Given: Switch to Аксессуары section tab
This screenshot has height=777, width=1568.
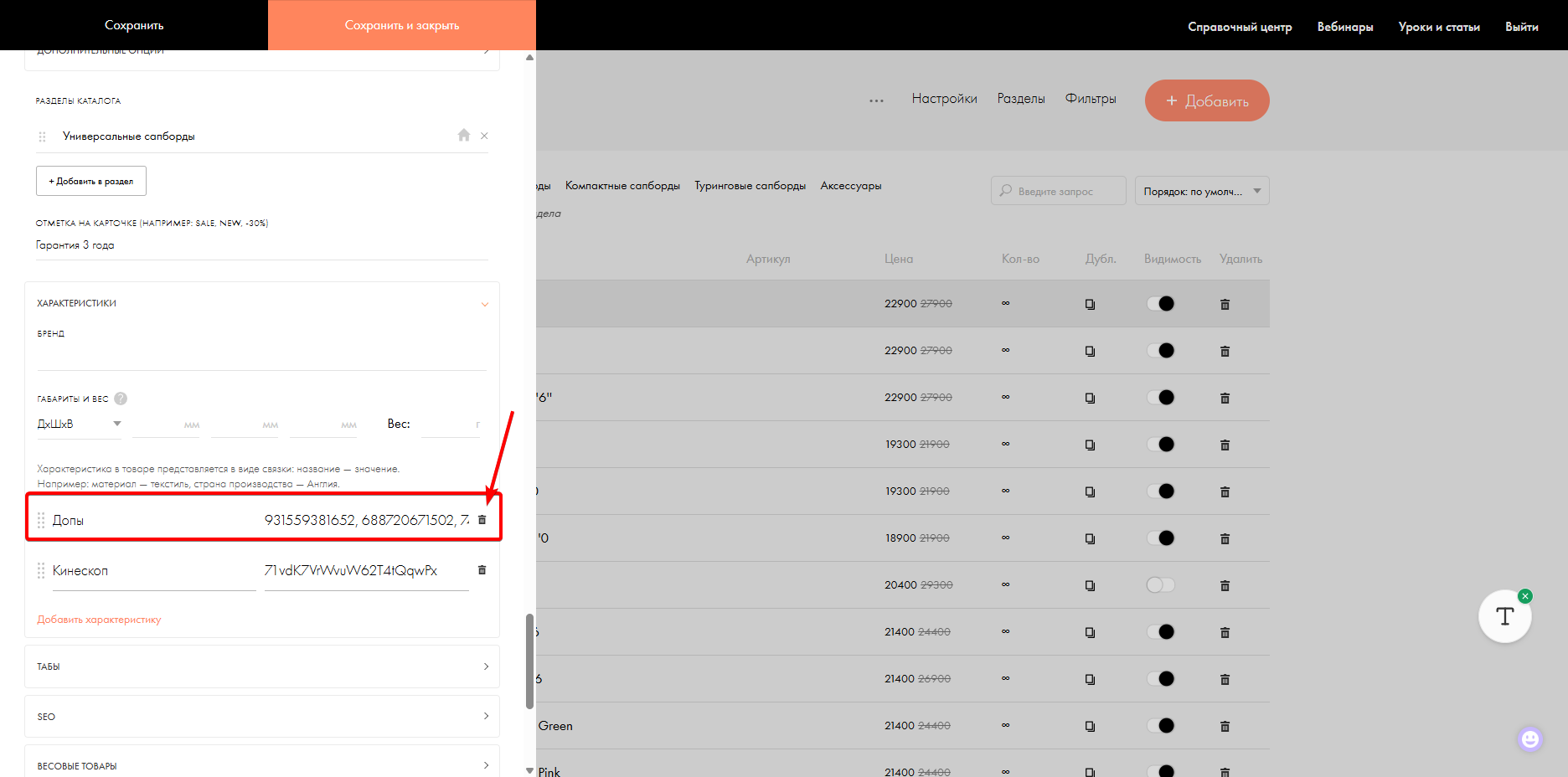Looking at the screenshot, I should pyautogui.click(x=851, y=186).
